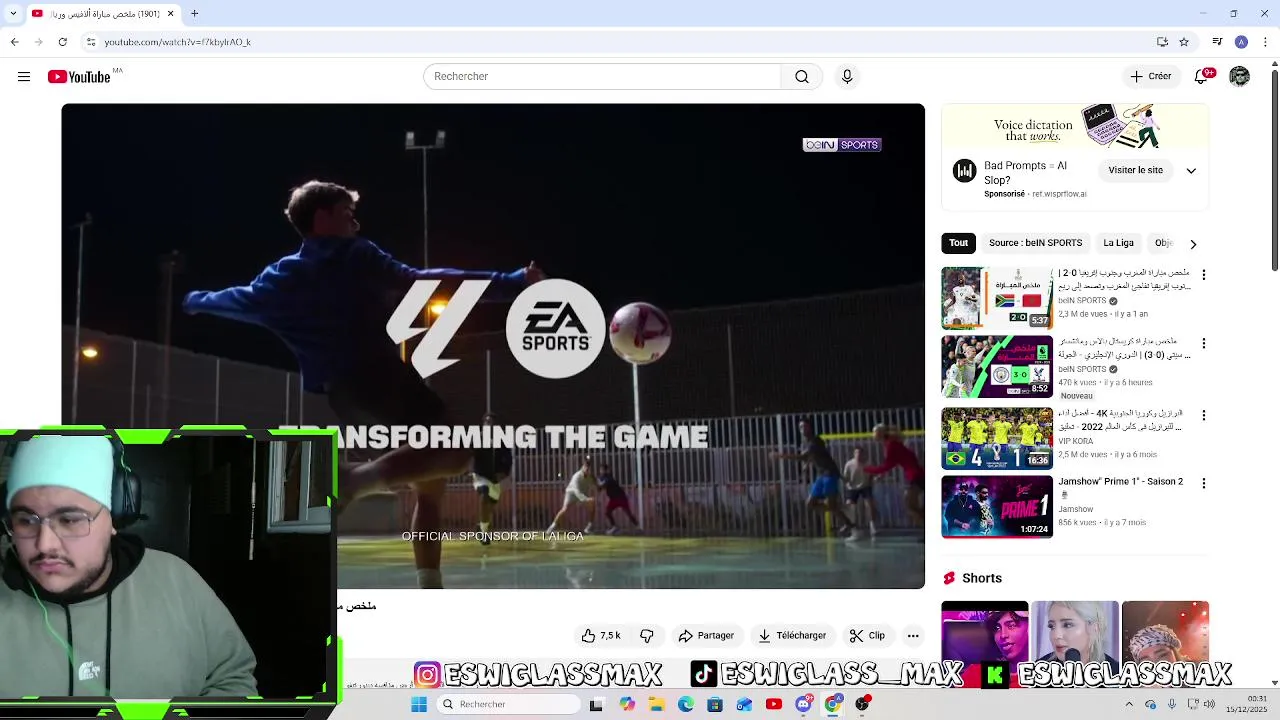Image resolution: width=1280 pixels, height=720 pixels.
Task: Expand the sponsored ad chevron
Action: (1191, 171)
